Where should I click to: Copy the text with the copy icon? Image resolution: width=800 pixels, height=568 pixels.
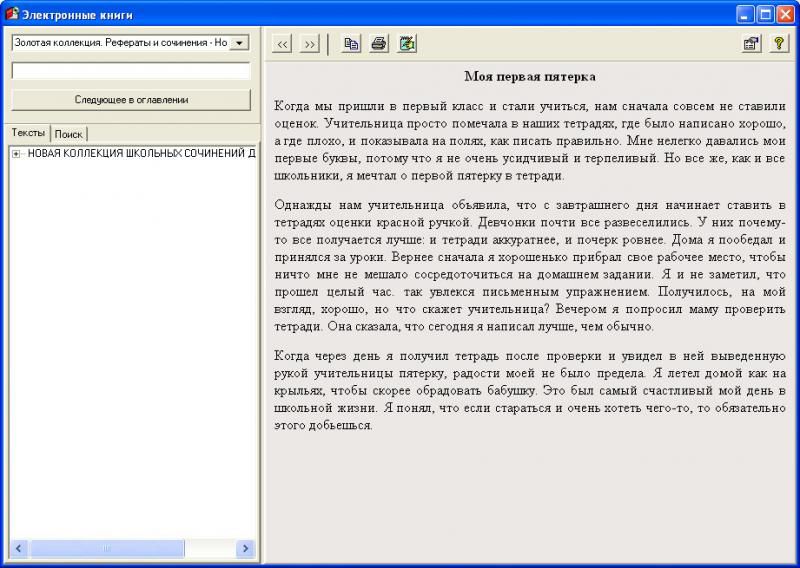351,44
